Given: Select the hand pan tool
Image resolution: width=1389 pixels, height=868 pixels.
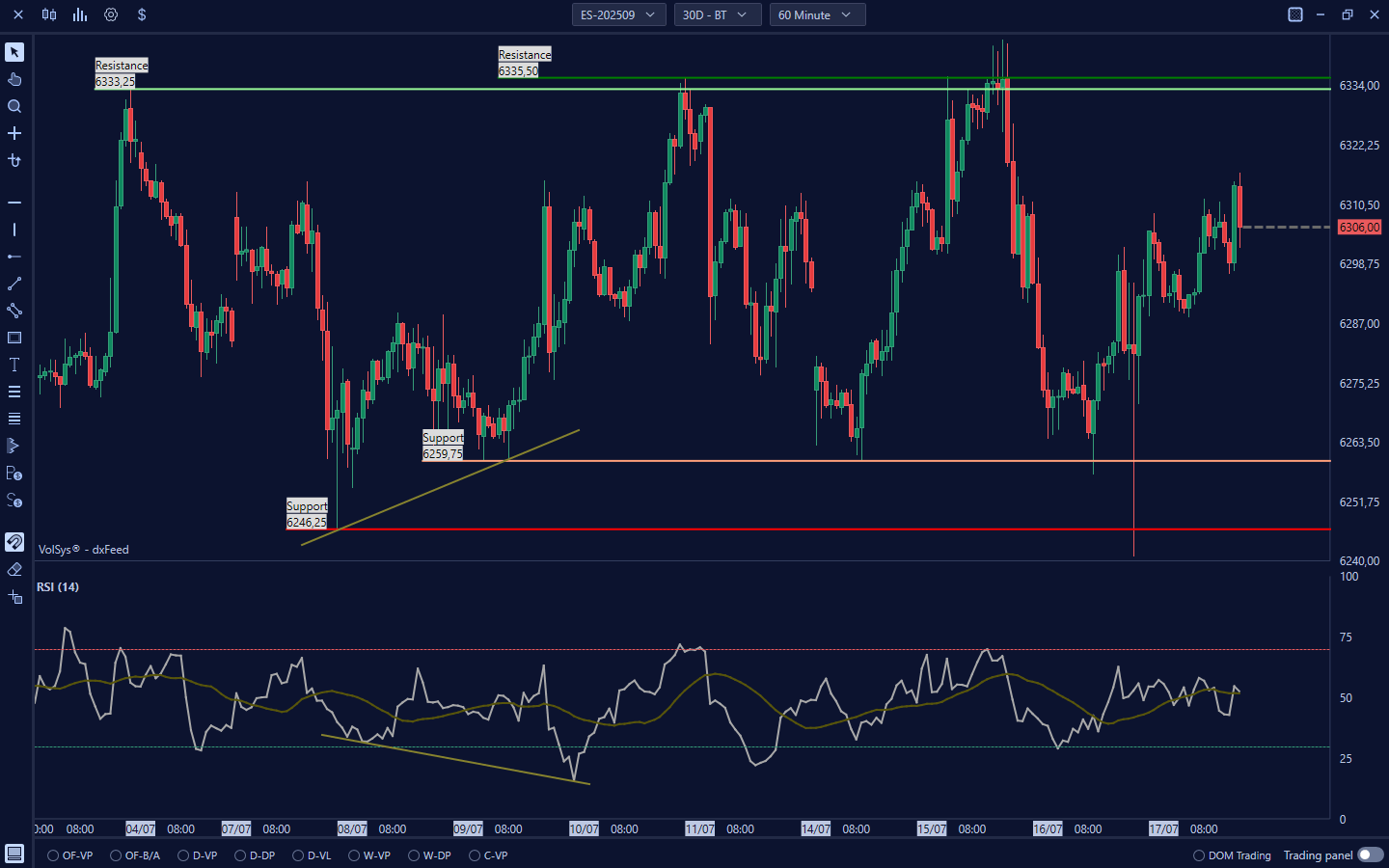Looking at the screenshot, I should point(14,79).
